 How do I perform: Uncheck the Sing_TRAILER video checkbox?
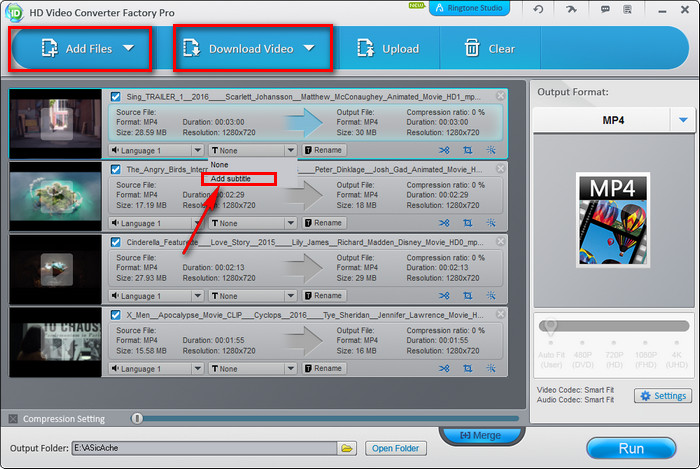coord(116,96)
